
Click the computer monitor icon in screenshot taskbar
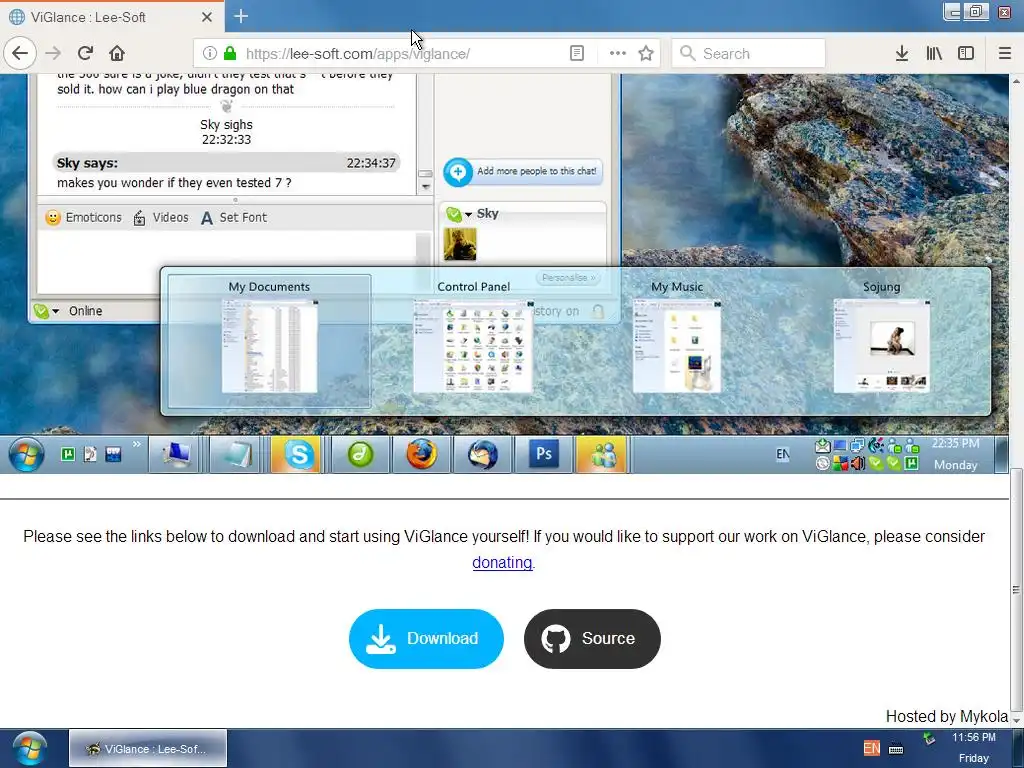click(x=174, y=454)
